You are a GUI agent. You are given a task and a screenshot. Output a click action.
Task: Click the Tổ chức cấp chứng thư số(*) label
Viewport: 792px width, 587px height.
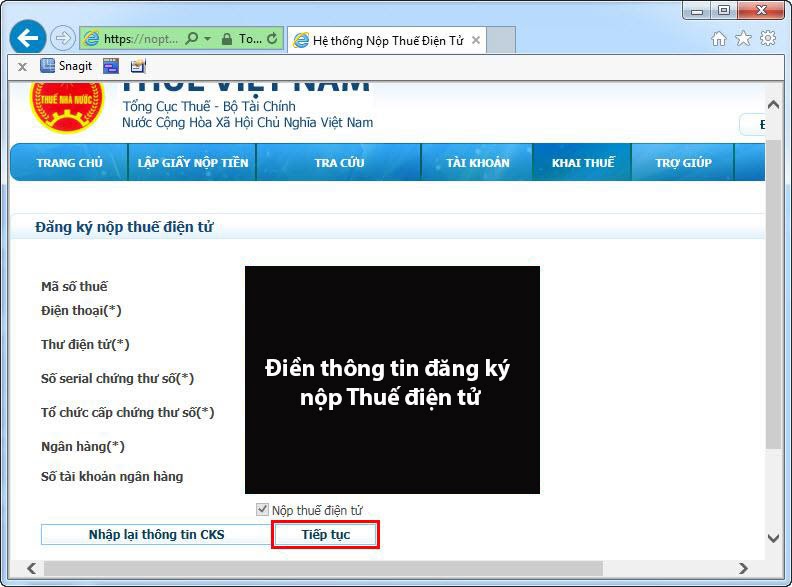(x=128, y=412)
